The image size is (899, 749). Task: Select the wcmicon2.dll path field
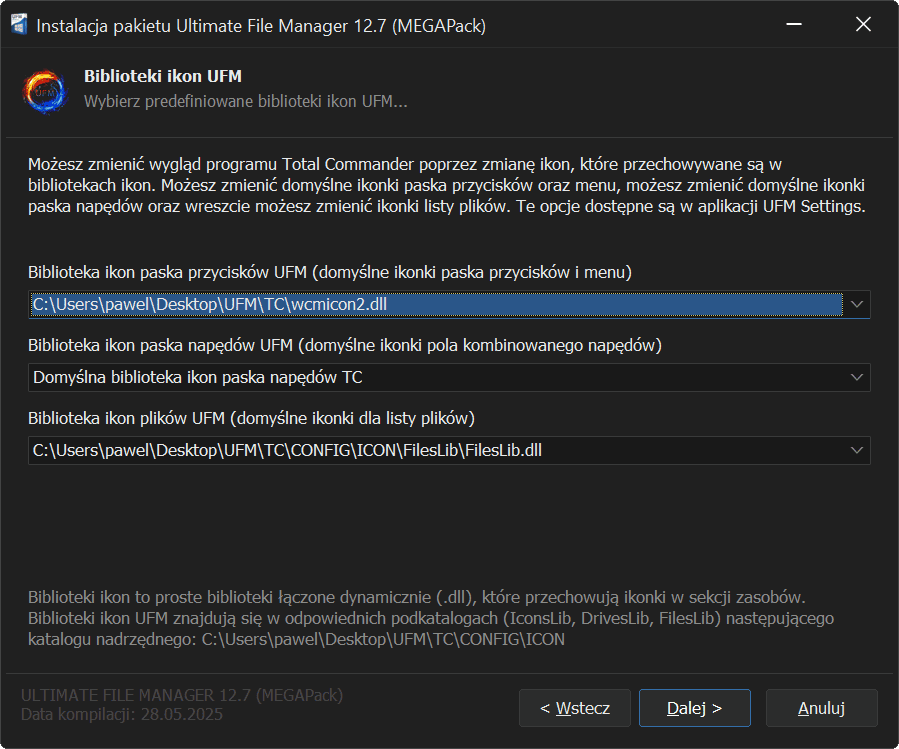pyautogui.click(x=435, y=304)
